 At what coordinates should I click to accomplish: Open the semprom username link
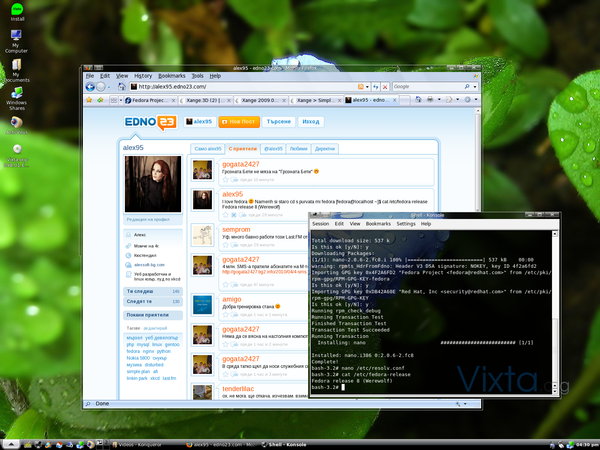point(236,230)
